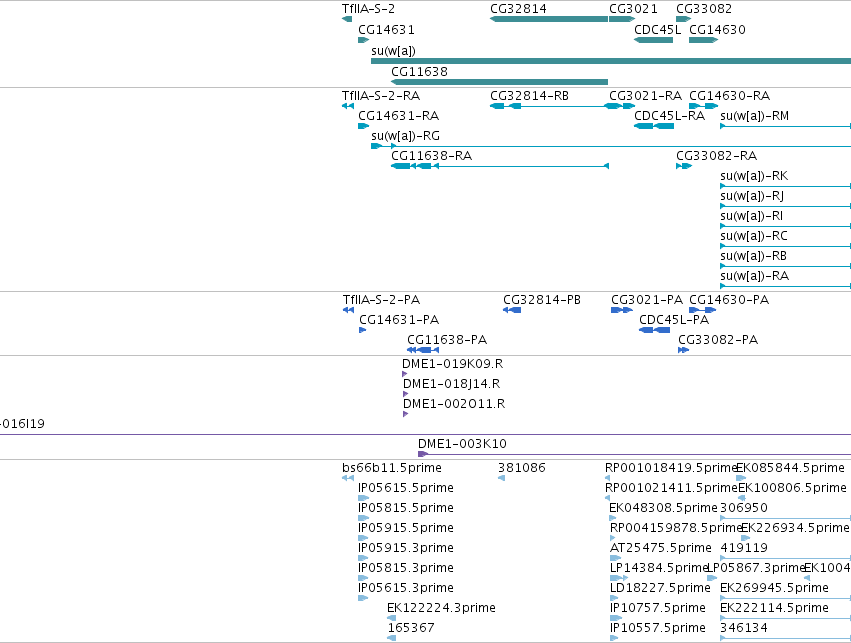Select the CDC45L-RA transcript label
The image size is (851, 643).
tap(669, 116)
